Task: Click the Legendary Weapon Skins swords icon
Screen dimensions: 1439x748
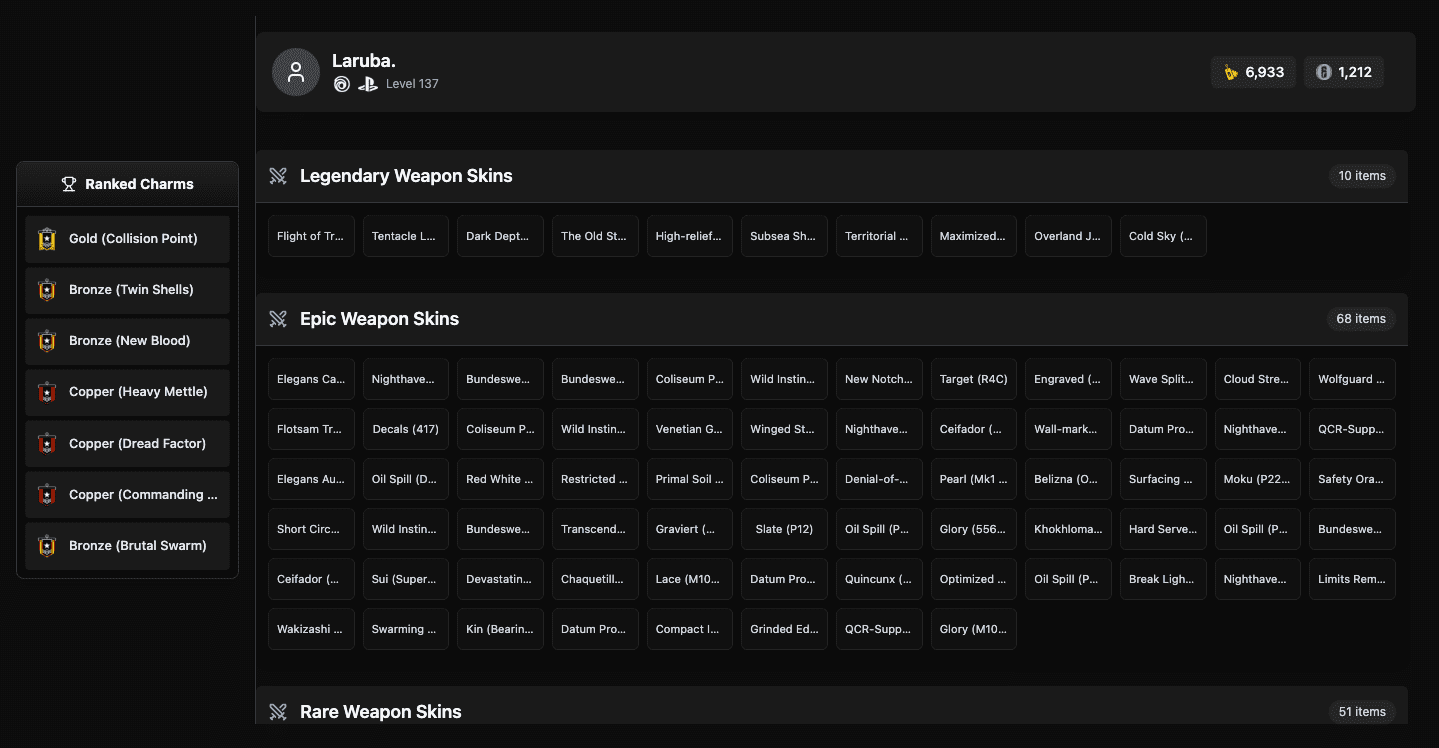Action: [278, 176]
